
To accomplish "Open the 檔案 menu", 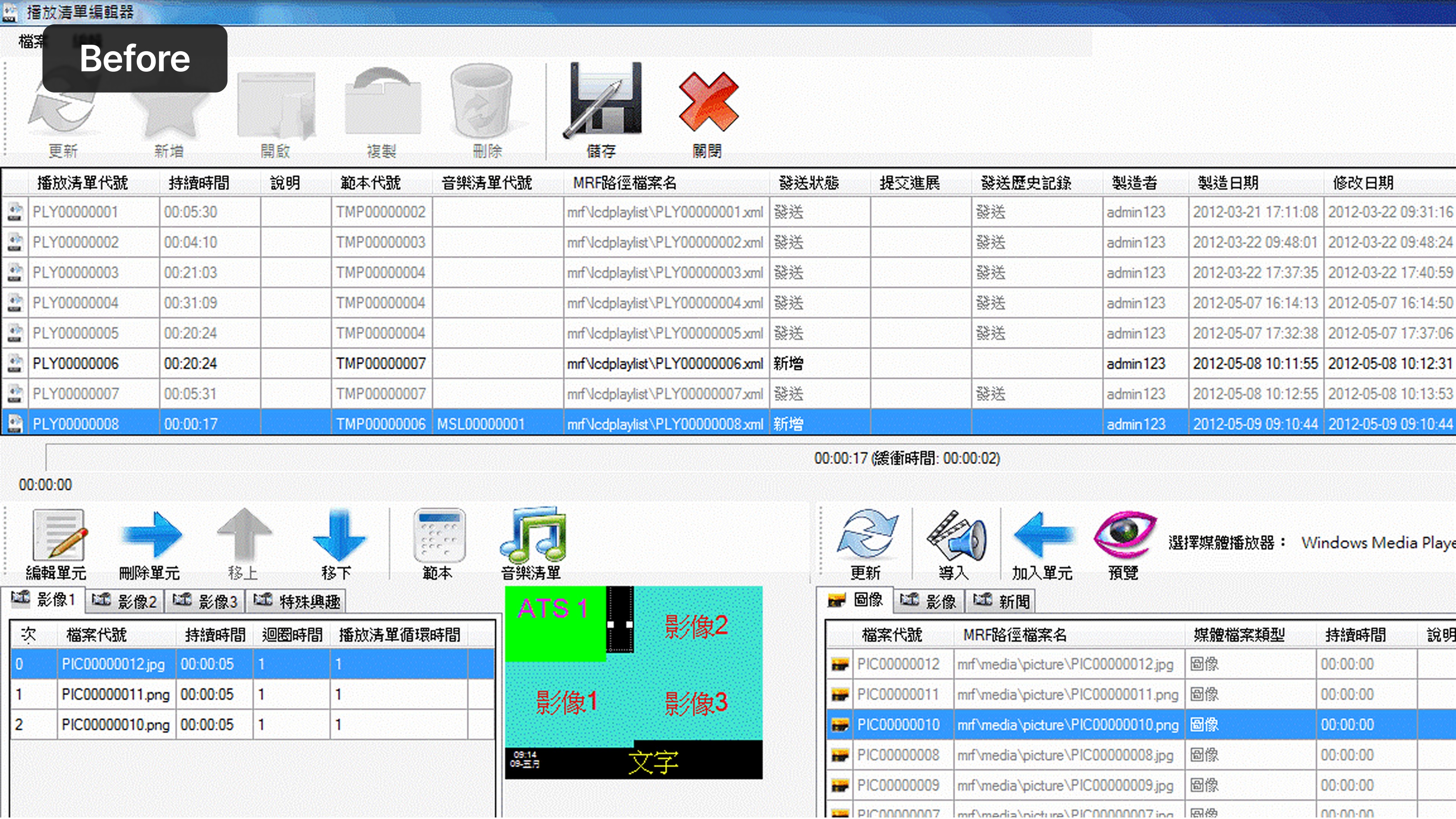I will (x=30, y=41).
